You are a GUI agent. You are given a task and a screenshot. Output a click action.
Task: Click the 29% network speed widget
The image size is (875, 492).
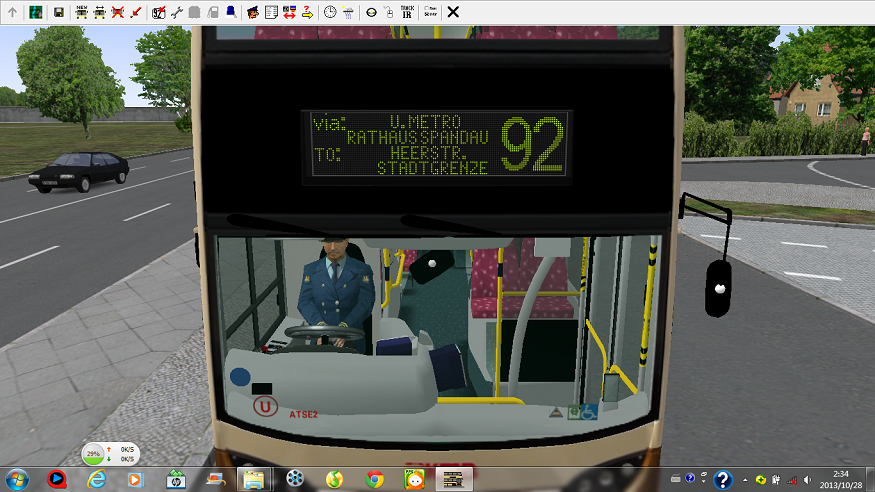tap(110, 454)
